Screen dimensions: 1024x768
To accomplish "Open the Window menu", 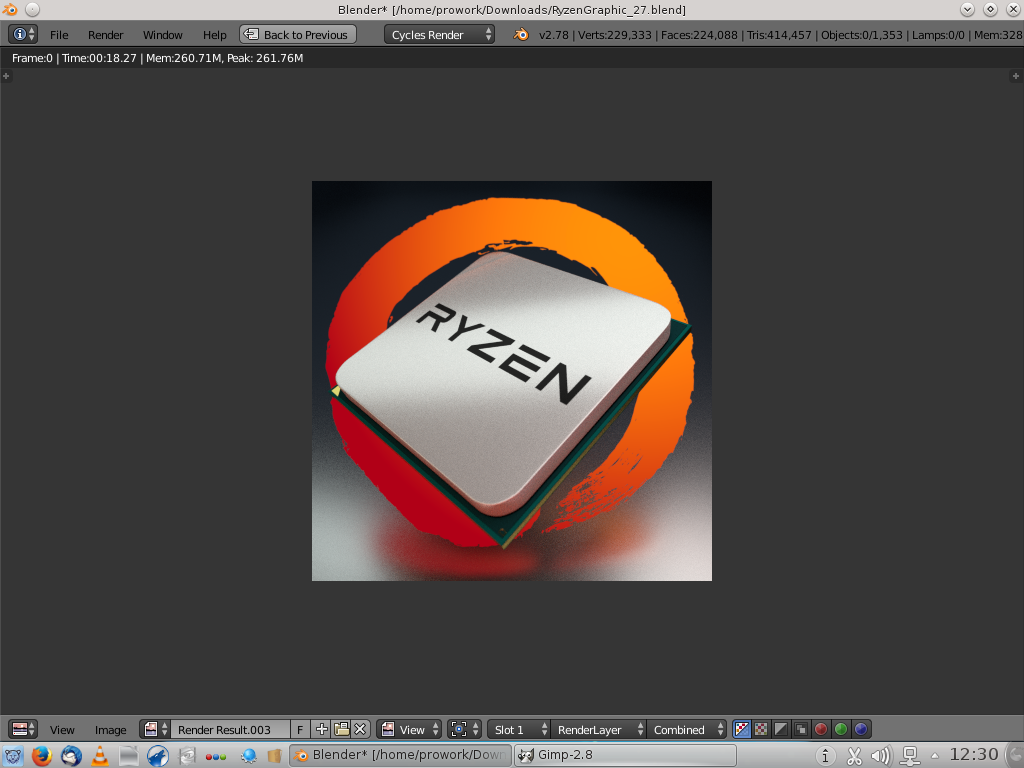I will 163,35.
